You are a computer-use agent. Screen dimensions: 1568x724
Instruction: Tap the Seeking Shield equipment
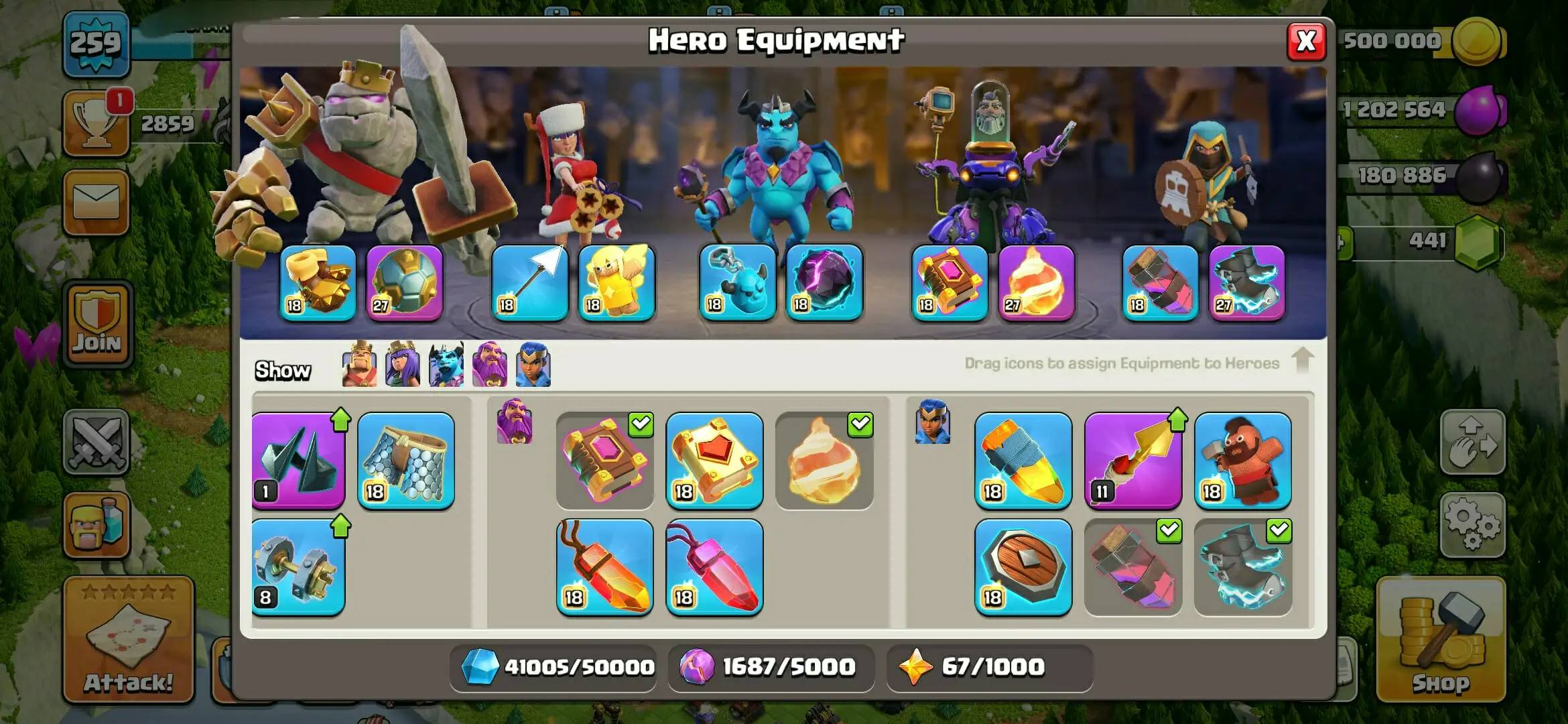click(1023, 567)
